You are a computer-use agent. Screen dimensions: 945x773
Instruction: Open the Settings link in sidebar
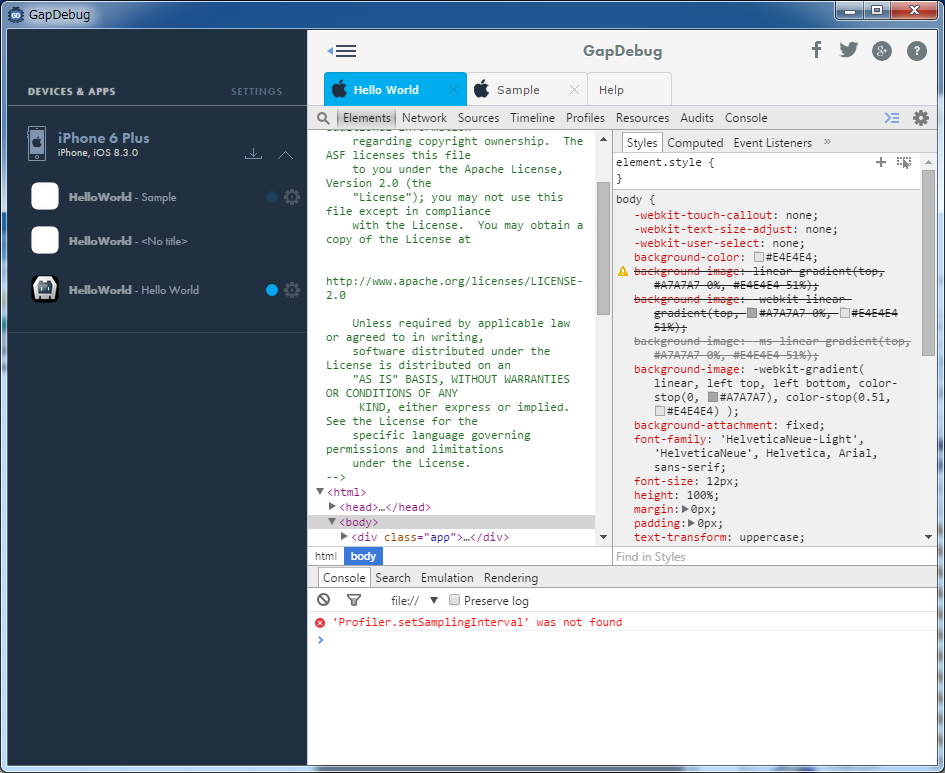256,92
